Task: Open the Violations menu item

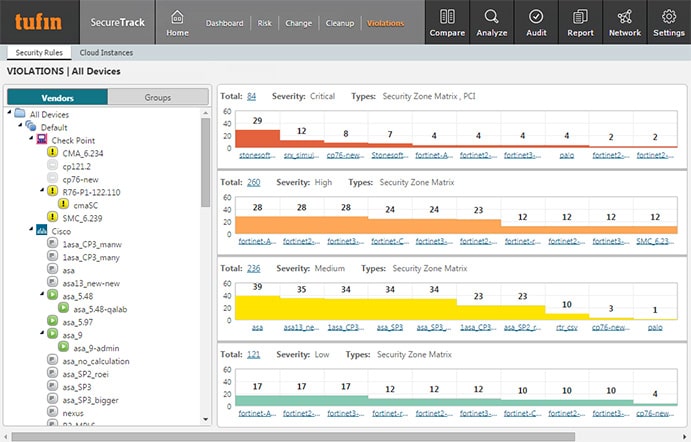Action: pos(386,23)
